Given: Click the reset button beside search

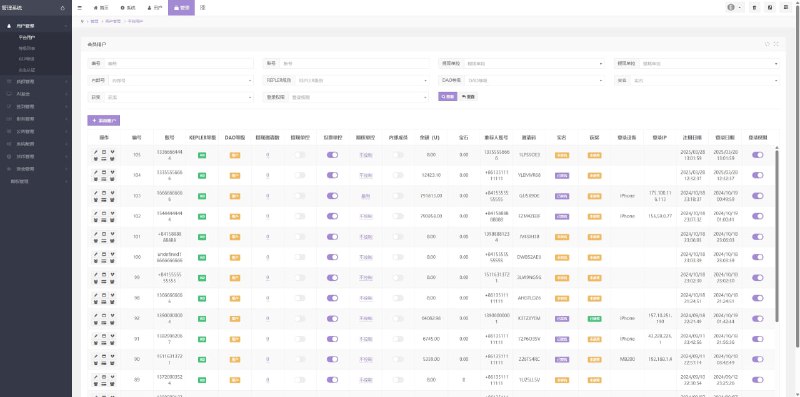Looking at the screenshot, I should (x=468, y=96).
